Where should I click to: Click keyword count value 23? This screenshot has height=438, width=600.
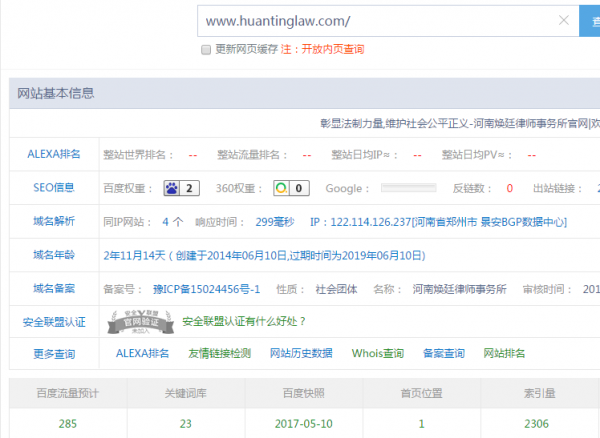coord(186,424)
